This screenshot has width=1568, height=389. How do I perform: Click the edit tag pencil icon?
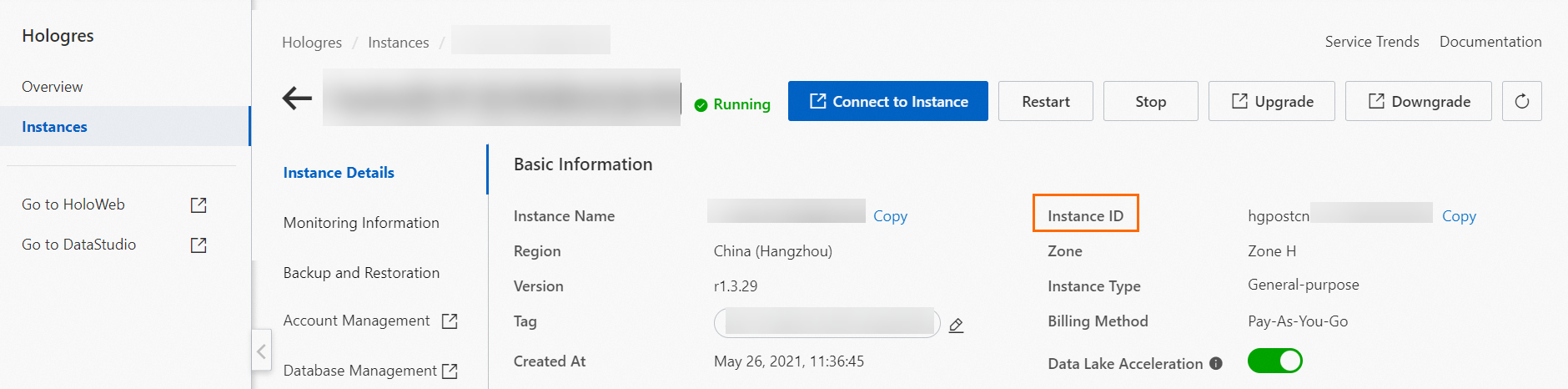pos(957,325)
